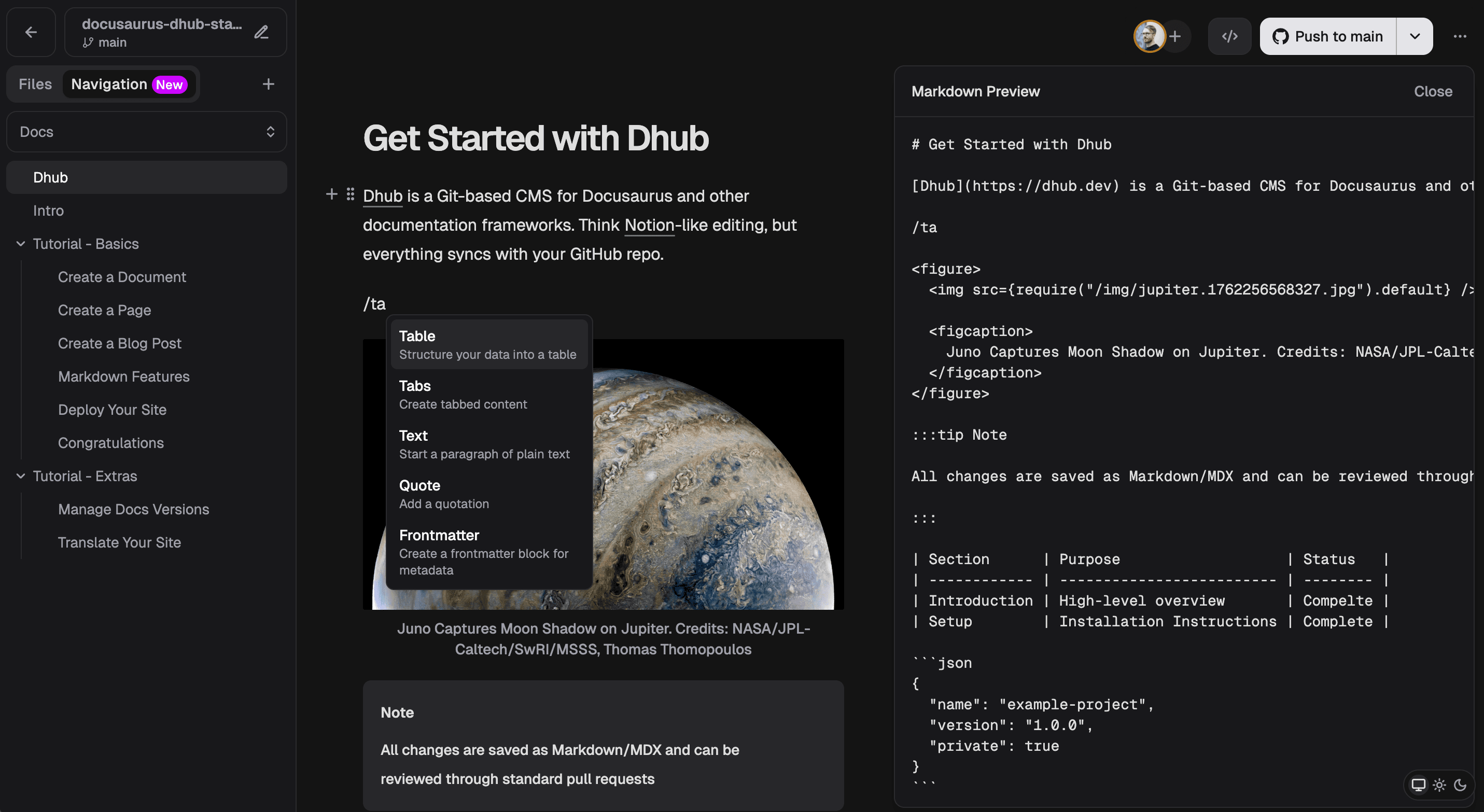
Task: Switch to dark theme with the moon icon
Action: [x=1462, y=785]
